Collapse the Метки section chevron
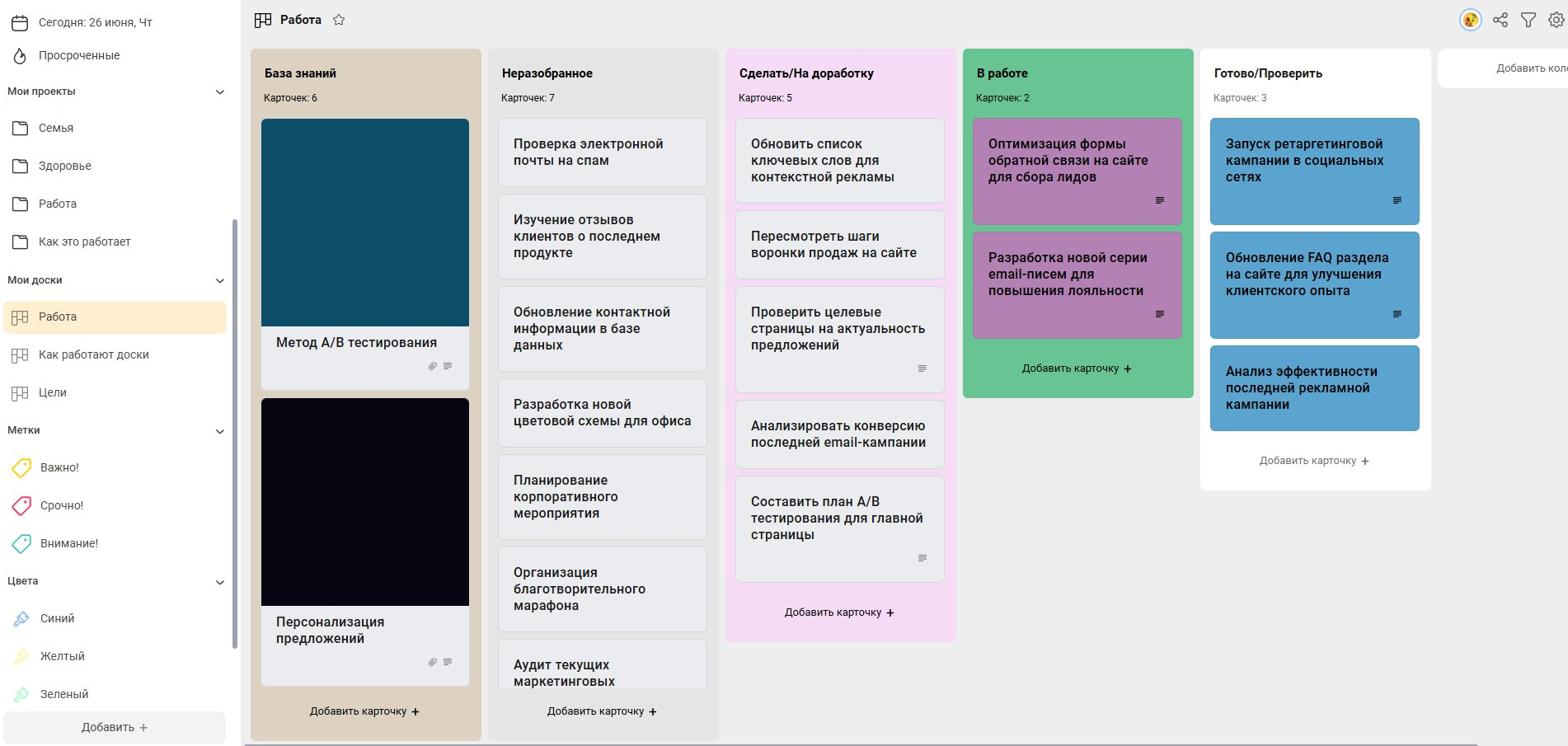 [220, 431]
